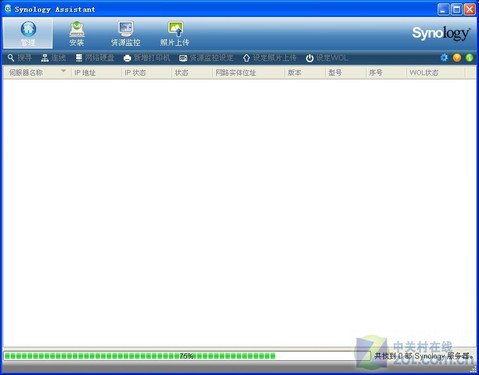
Task: Open the 管理 (Management) tab
Action: [28, 33]
